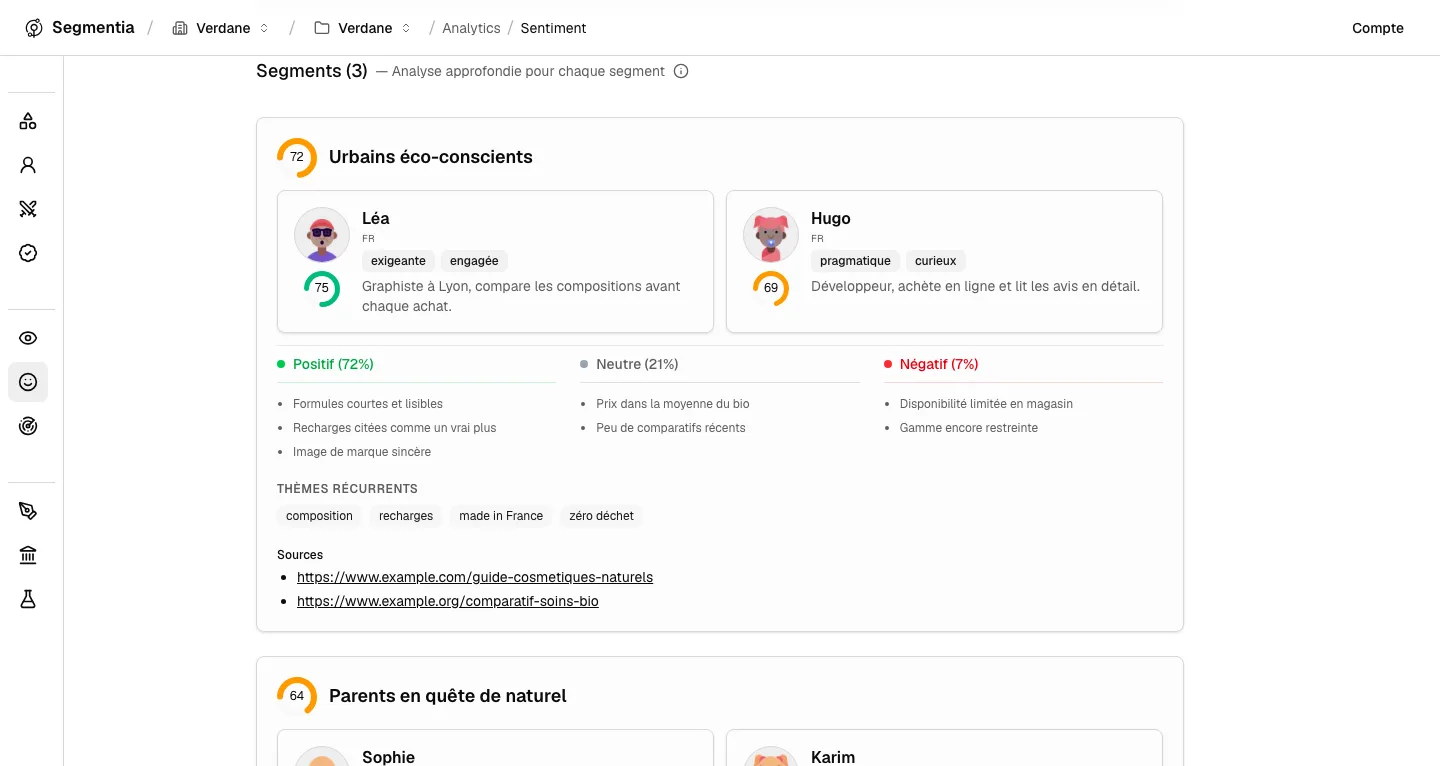Viewport: 1440px width, 766px height.
Task: Click the building icon of first Verdane
Action: point(180,28)
